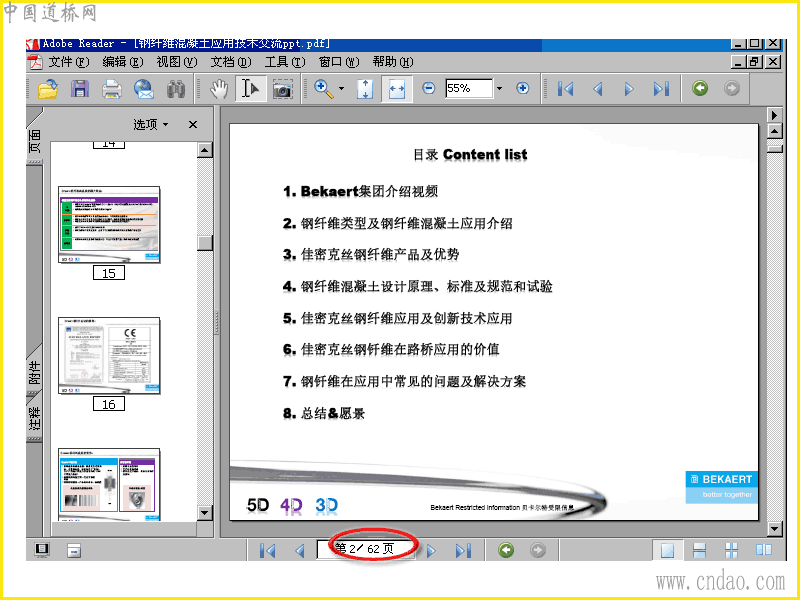Close the pages panel with the X
The height and width of the screenshot is (600, 800).
coord(193,124)
